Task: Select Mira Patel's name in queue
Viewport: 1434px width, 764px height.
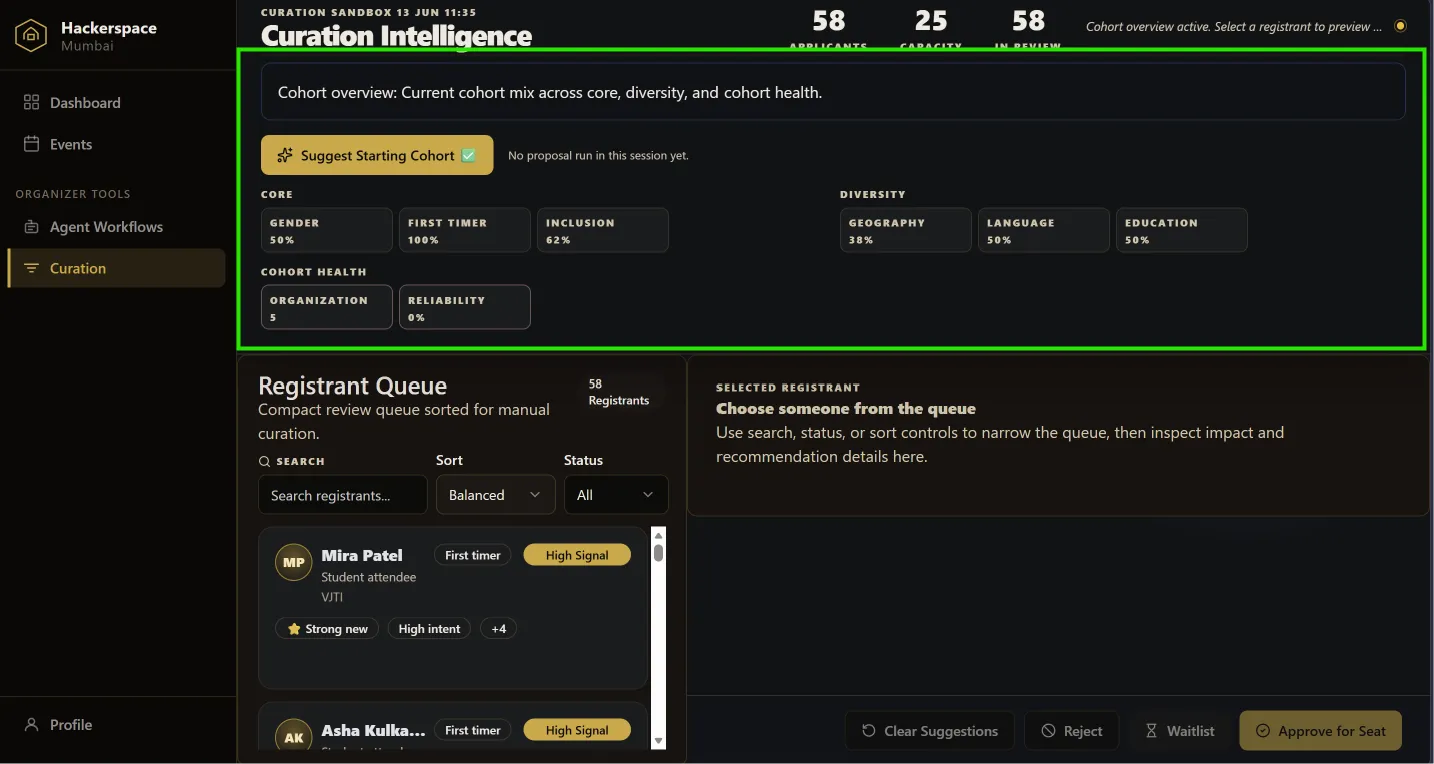Action: [x=362, y=555]
